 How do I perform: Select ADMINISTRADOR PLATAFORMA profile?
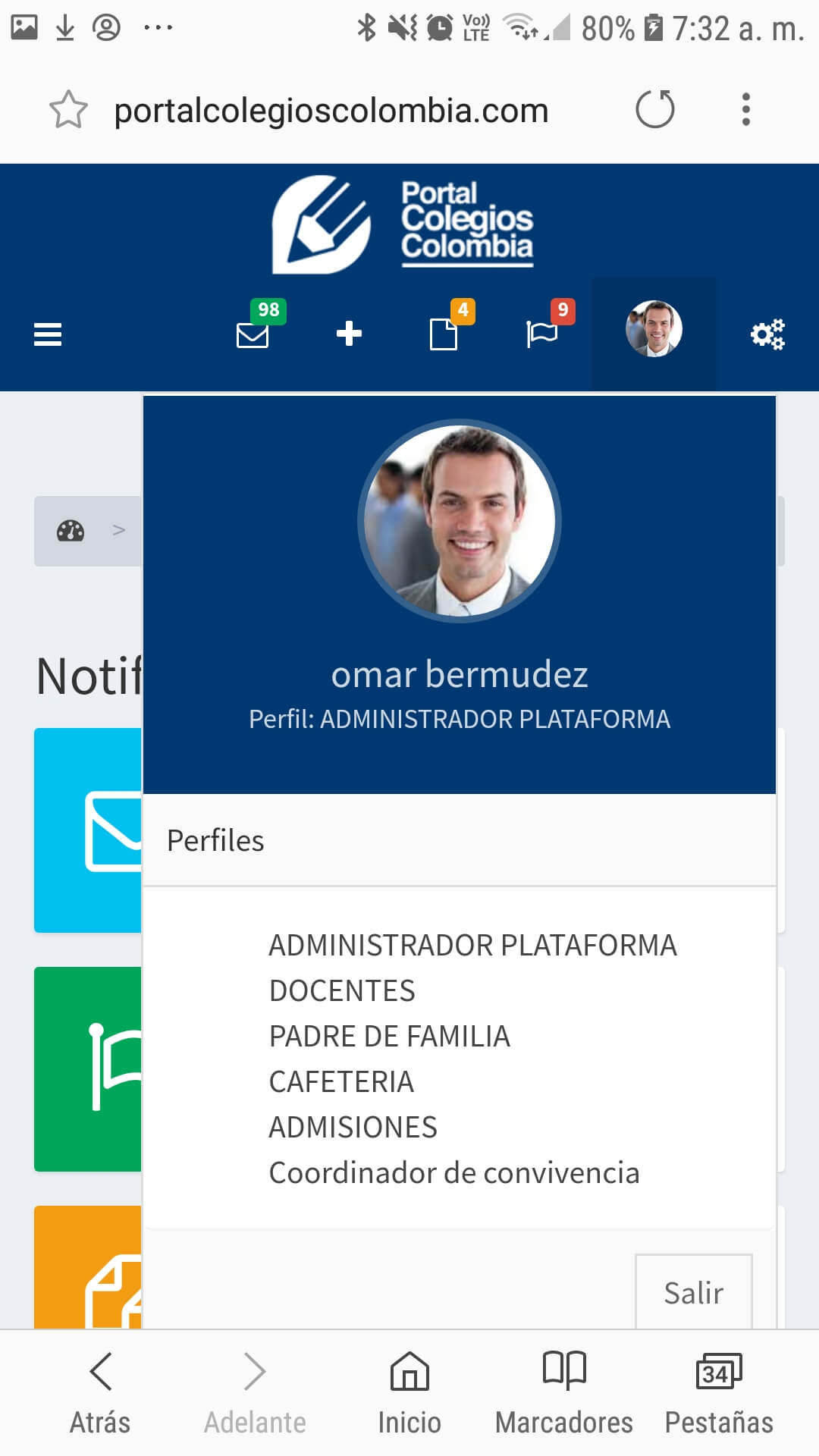[x=472, y=946]
